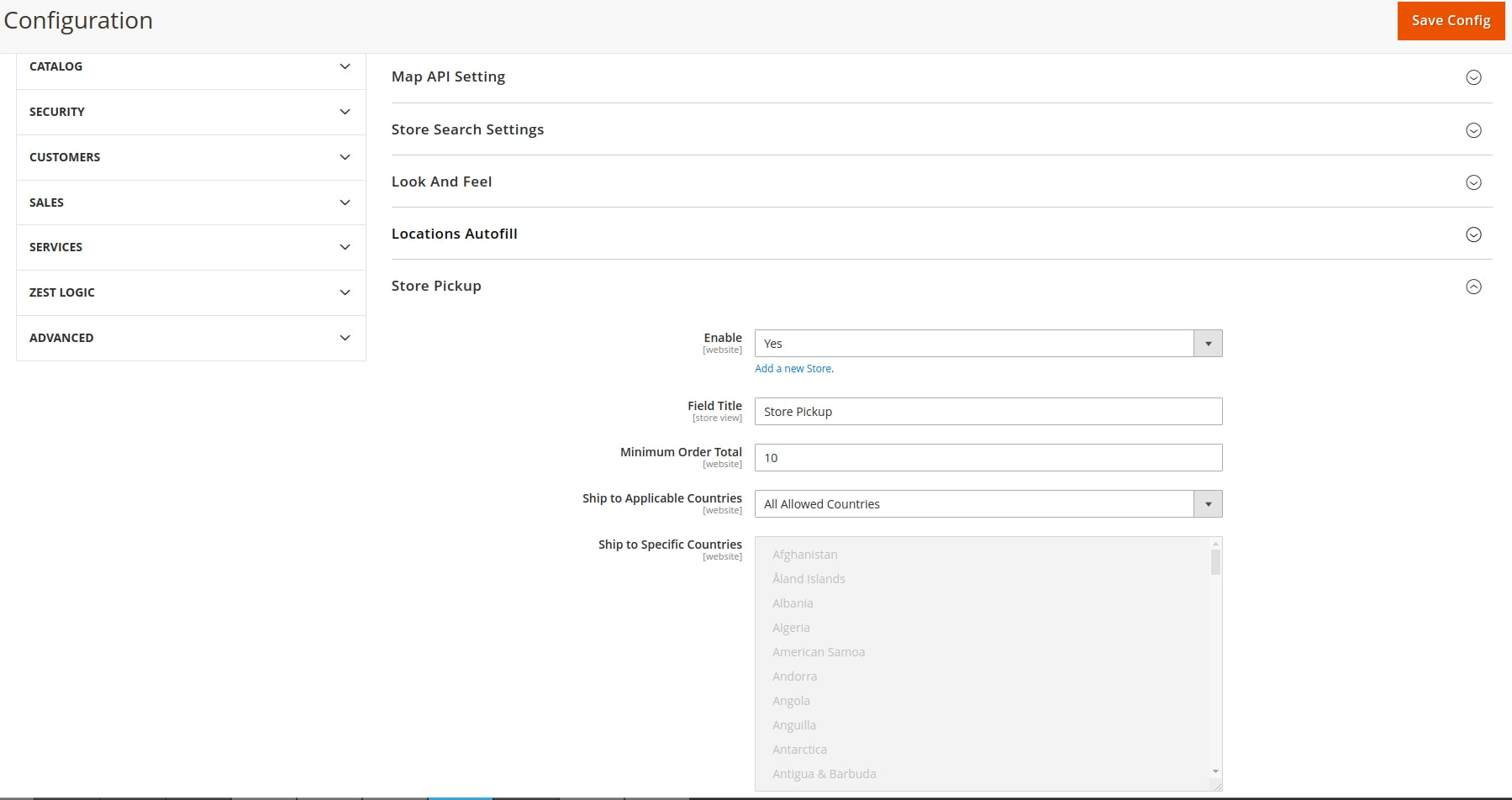Select Afghanistan in countries list
1512x800 pixels.
click(x=805, y=555)
